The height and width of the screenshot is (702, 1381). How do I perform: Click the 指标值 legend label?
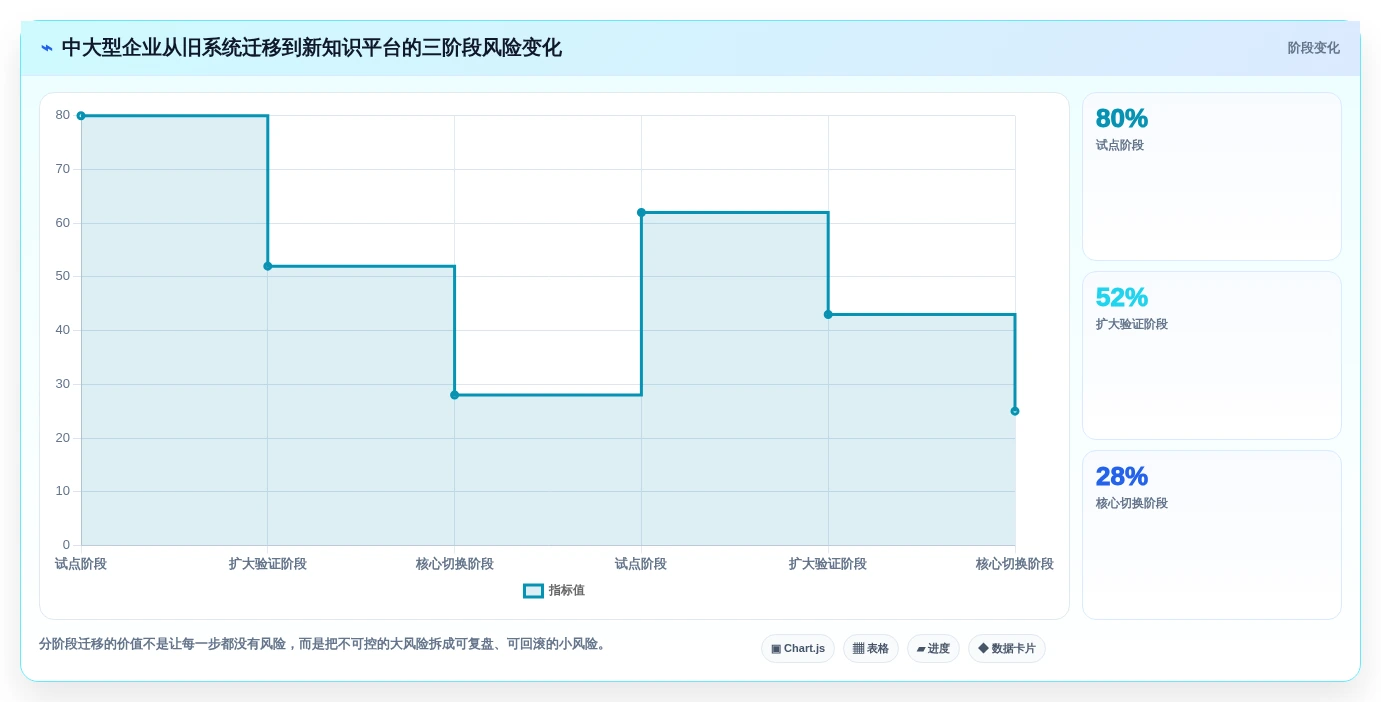click(566, 591)
